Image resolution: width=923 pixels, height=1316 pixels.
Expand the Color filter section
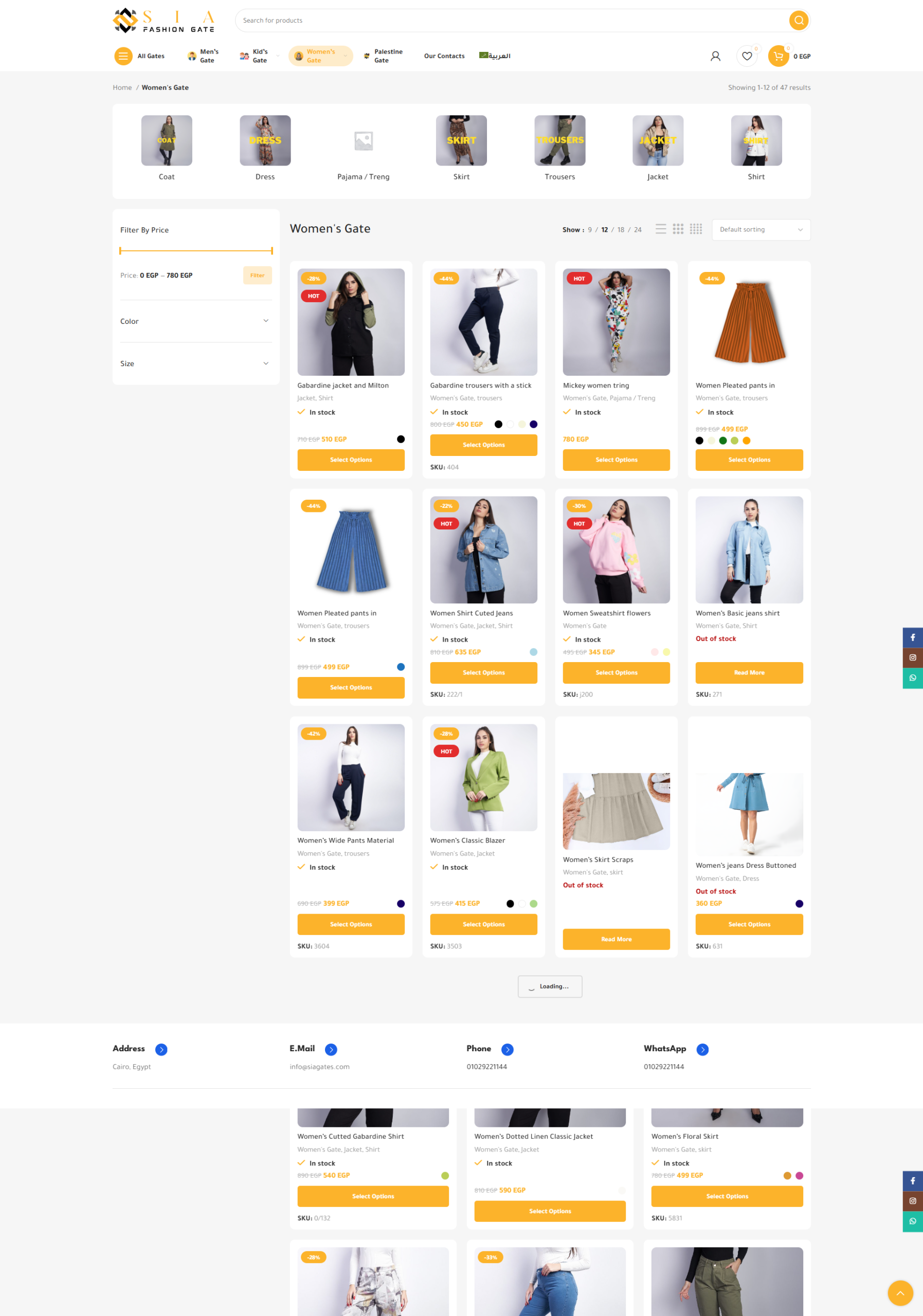pyautogui.click(x=195, y=322)
